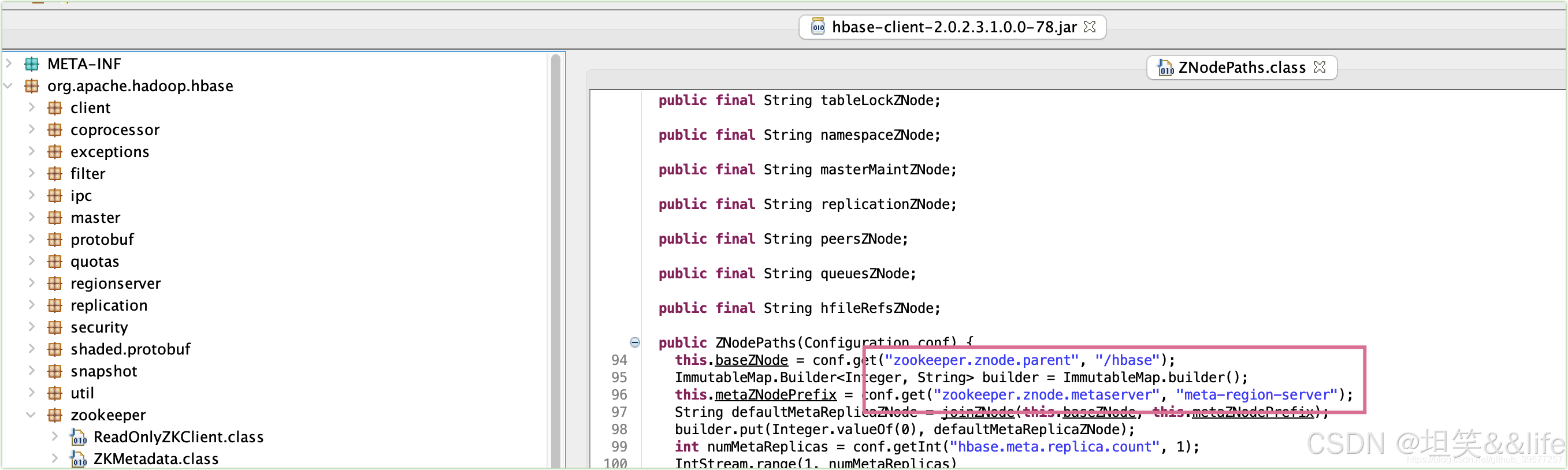Click the snapshot package icon

click(x=55, y=370)
